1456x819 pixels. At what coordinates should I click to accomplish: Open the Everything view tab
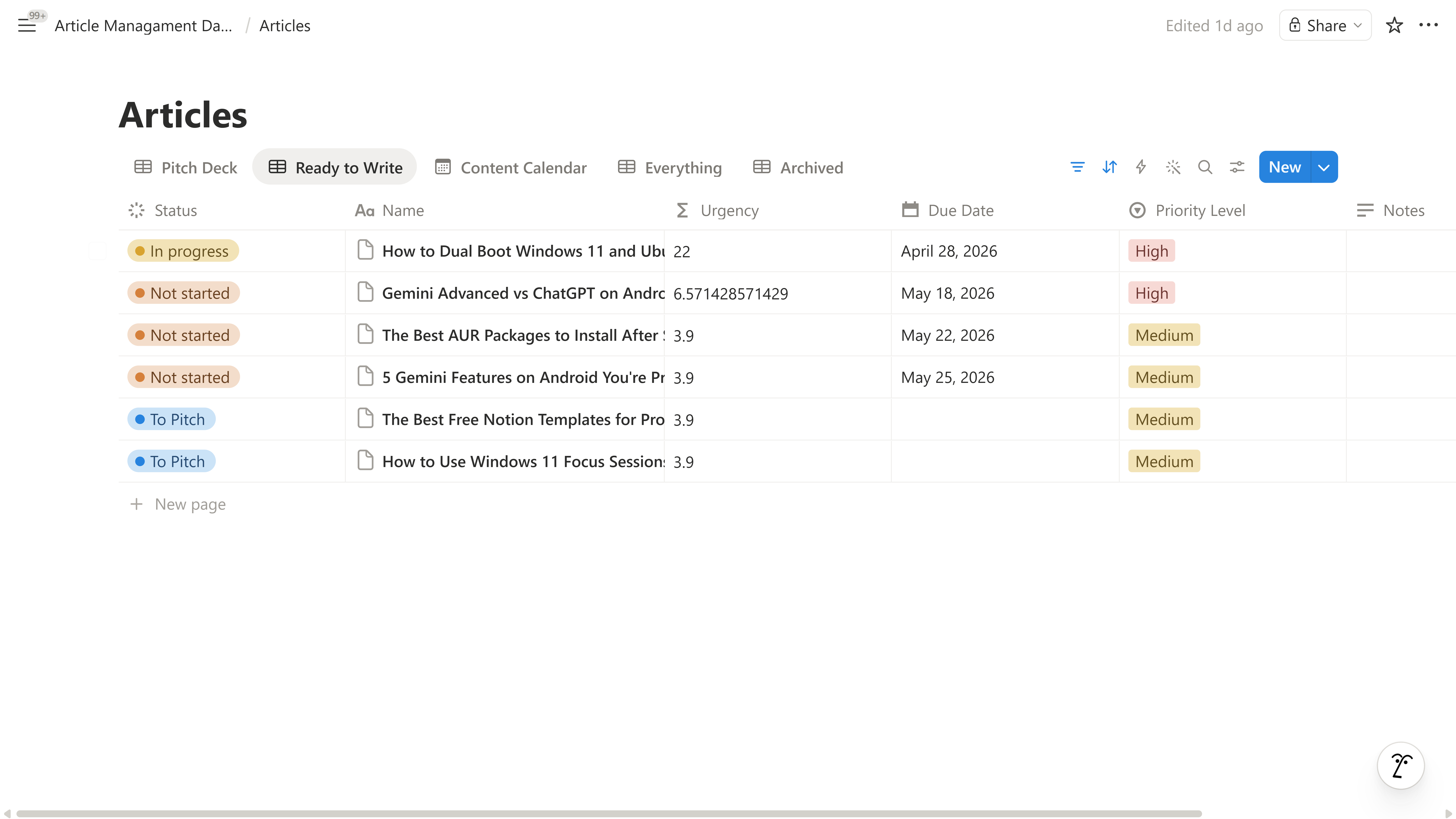[x=670, y=167]
